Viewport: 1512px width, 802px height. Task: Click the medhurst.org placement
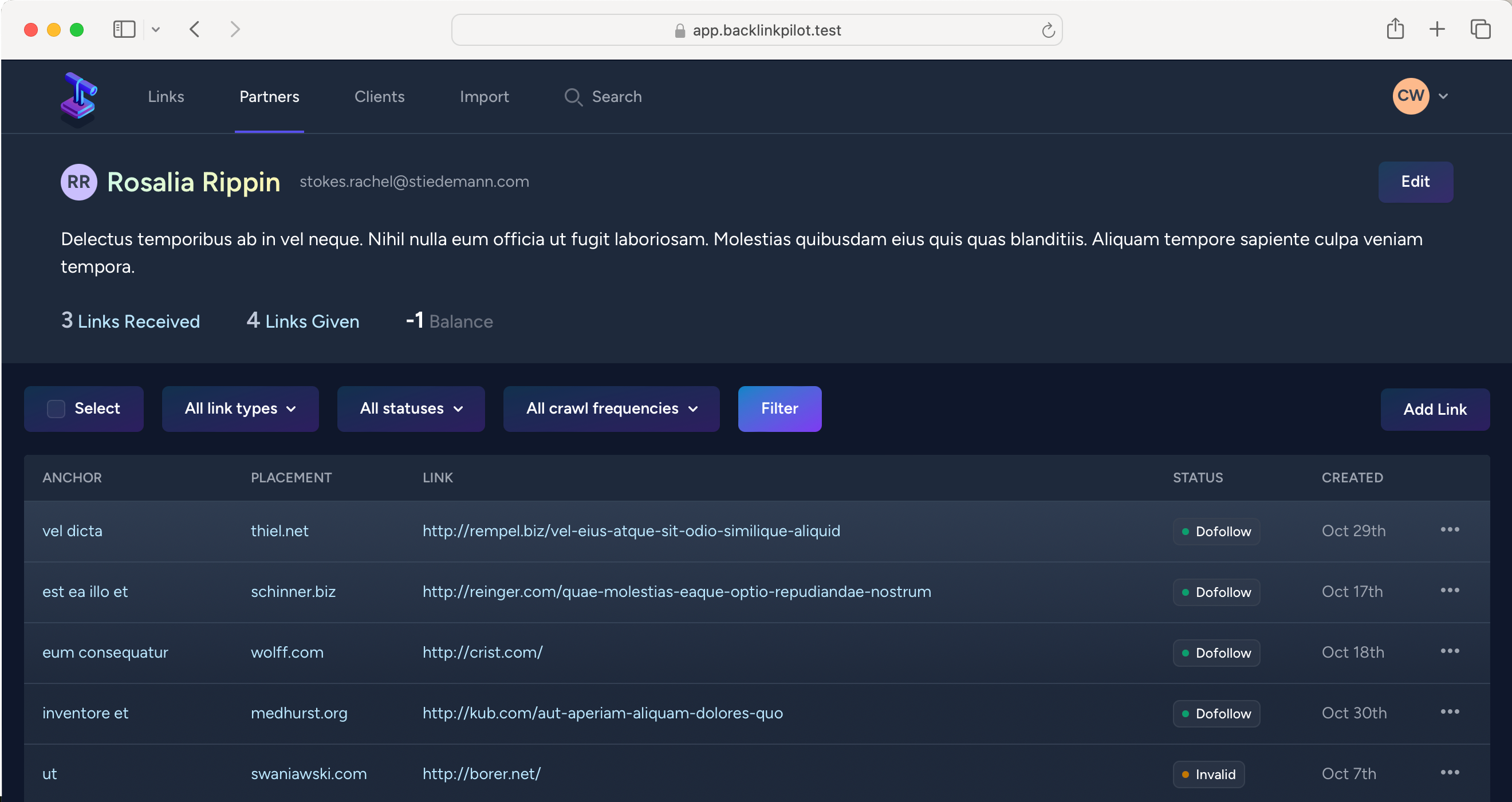click(299, 713)
